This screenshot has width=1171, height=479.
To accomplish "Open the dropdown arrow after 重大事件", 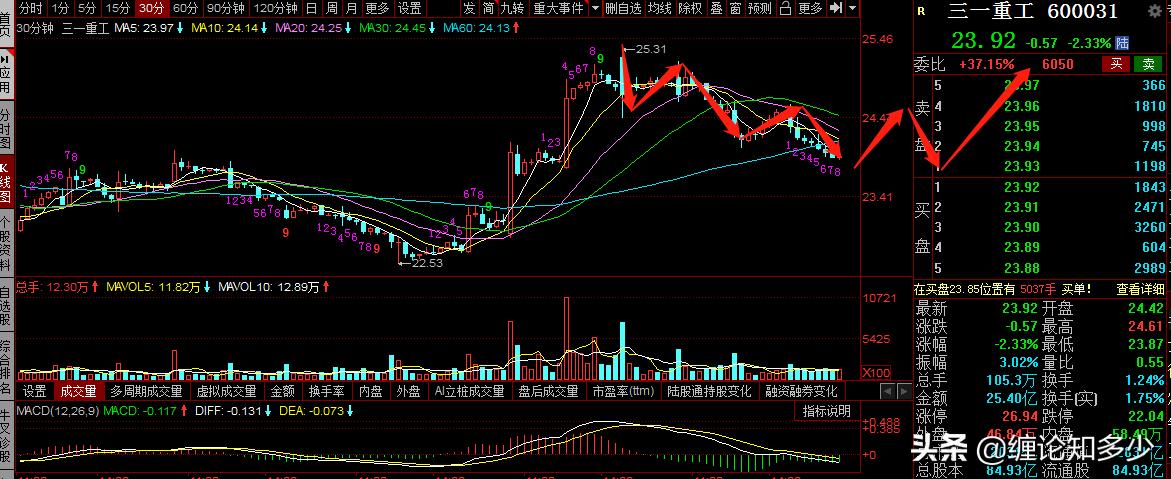I will [595, 9].
